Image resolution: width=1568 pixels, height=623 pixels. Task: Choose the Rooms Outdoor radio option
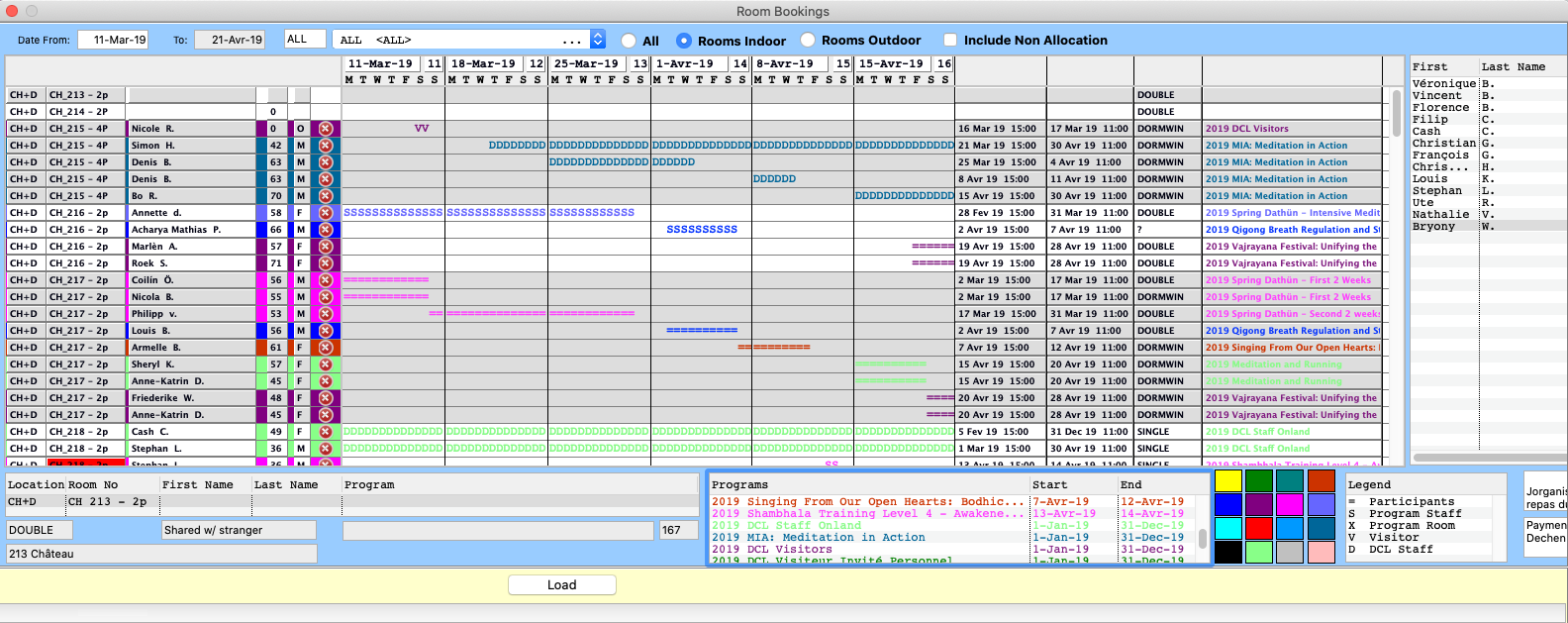pos(808,40)
